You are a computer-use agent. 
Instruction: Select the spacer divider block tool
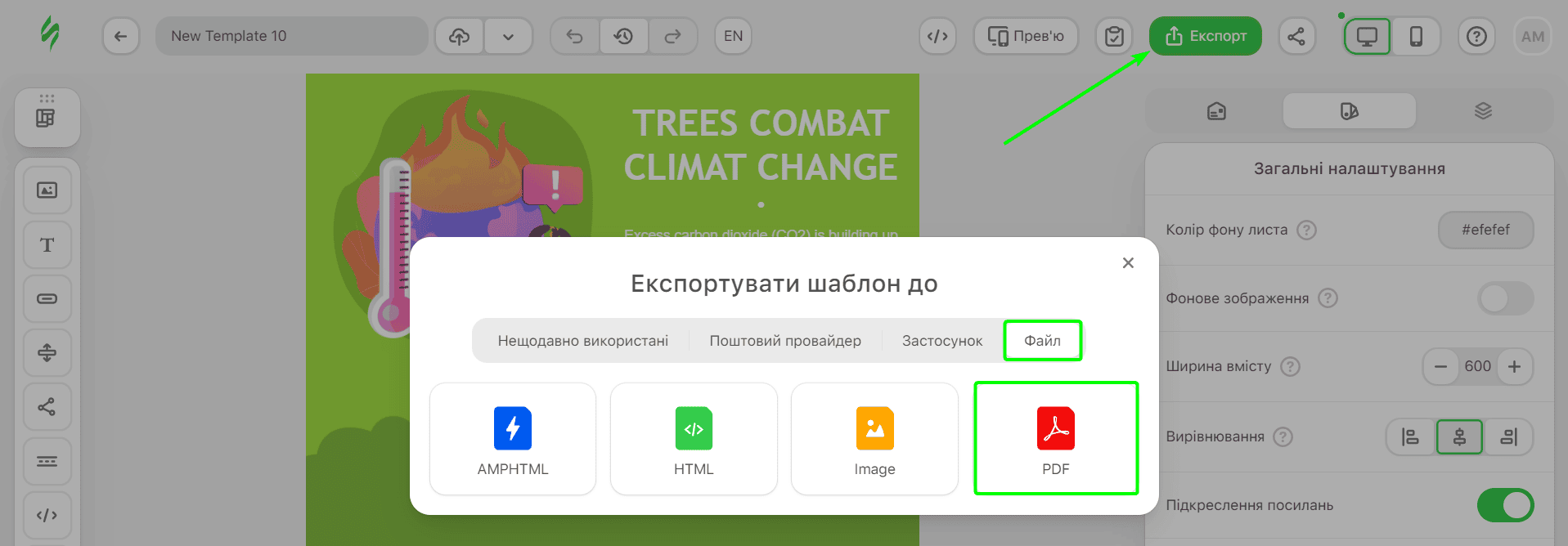click(47, 352)
